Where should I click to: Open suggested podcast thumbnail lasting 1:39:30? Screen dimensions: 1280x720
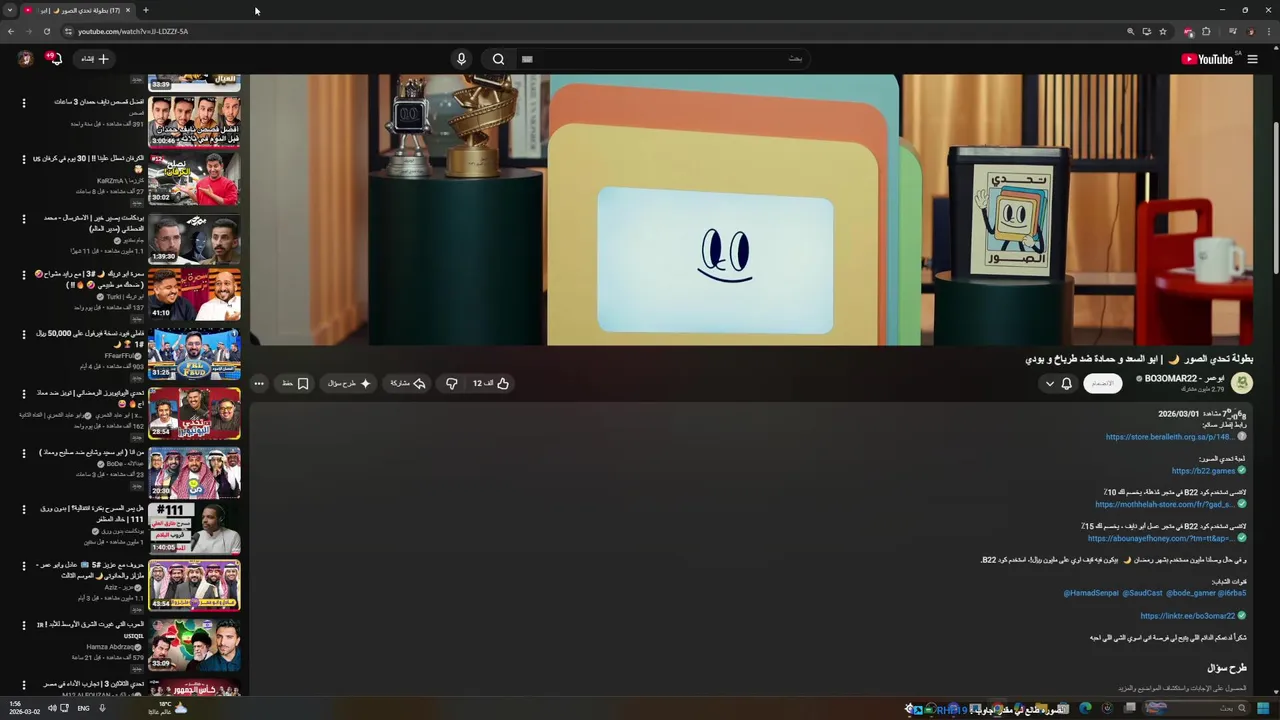194,238
